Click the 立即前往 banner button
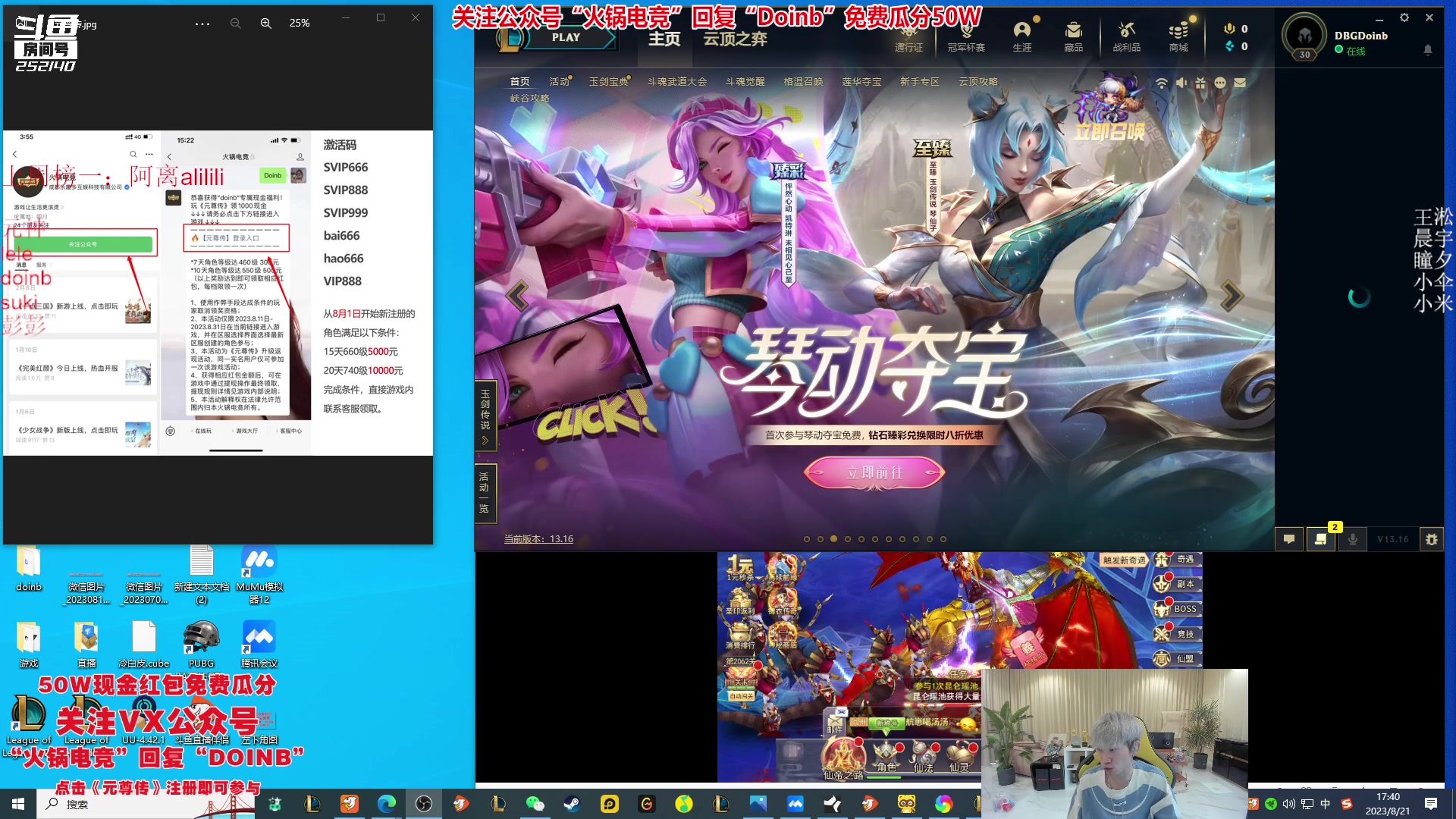The width and height of the screenshot is (1456, 819). (x=874, y=472)
